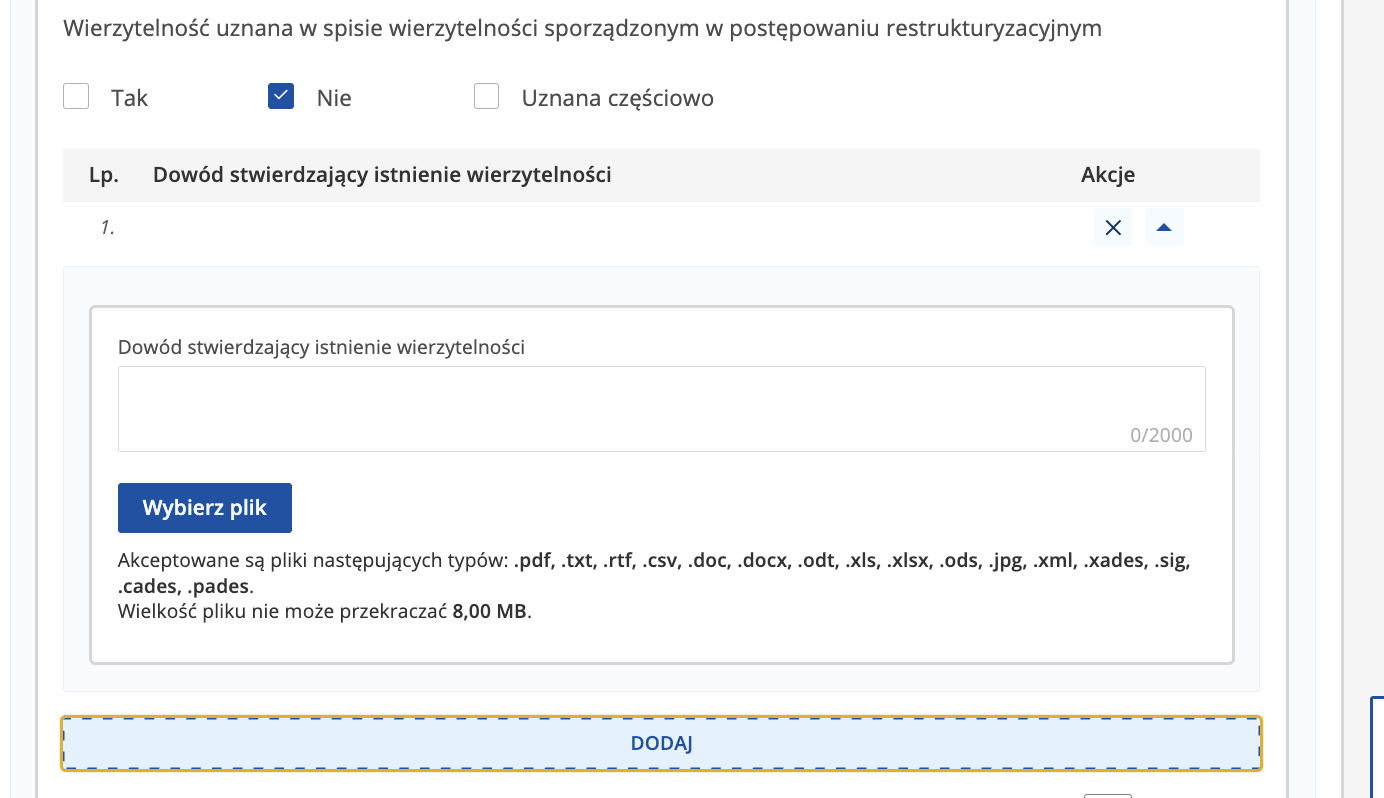1384x798 pixels.
Task: Click row number 1. in table
Action: pyautogui.click(x=107, y=227)
